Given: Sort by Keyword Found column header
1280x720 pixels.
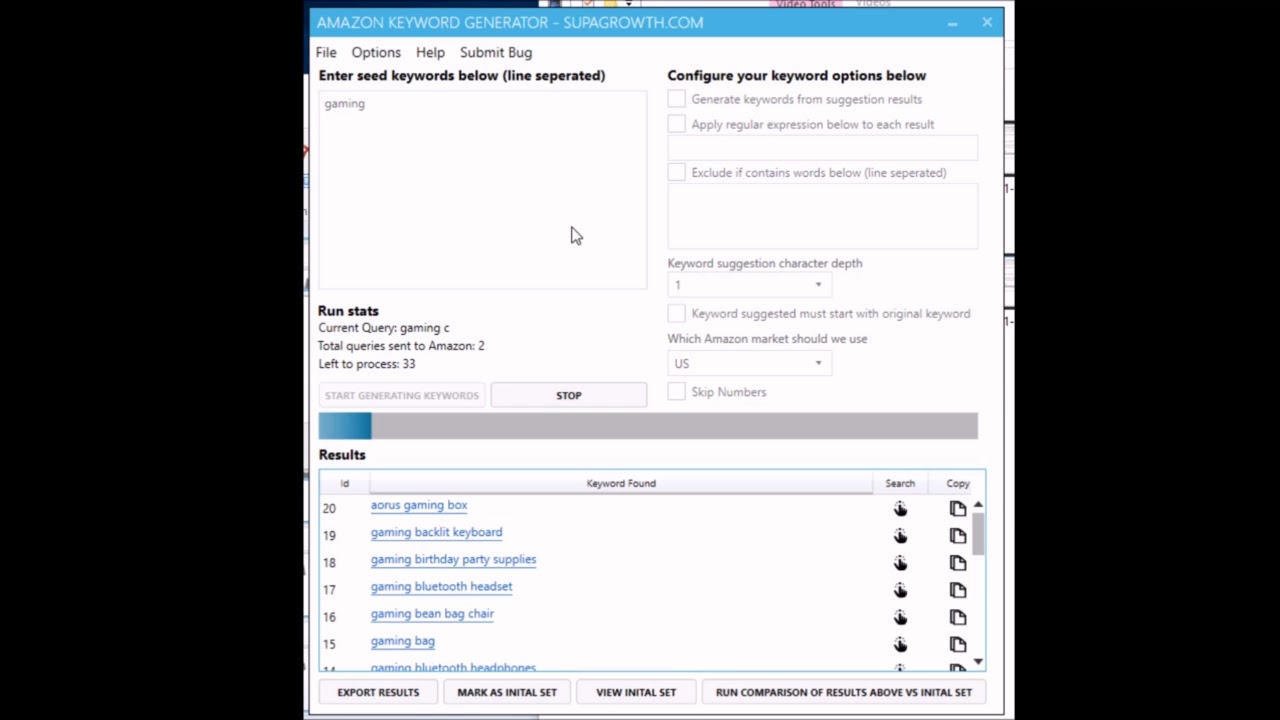Looking at the screenshot, I should pyautogui.click(x=621, y=483).
